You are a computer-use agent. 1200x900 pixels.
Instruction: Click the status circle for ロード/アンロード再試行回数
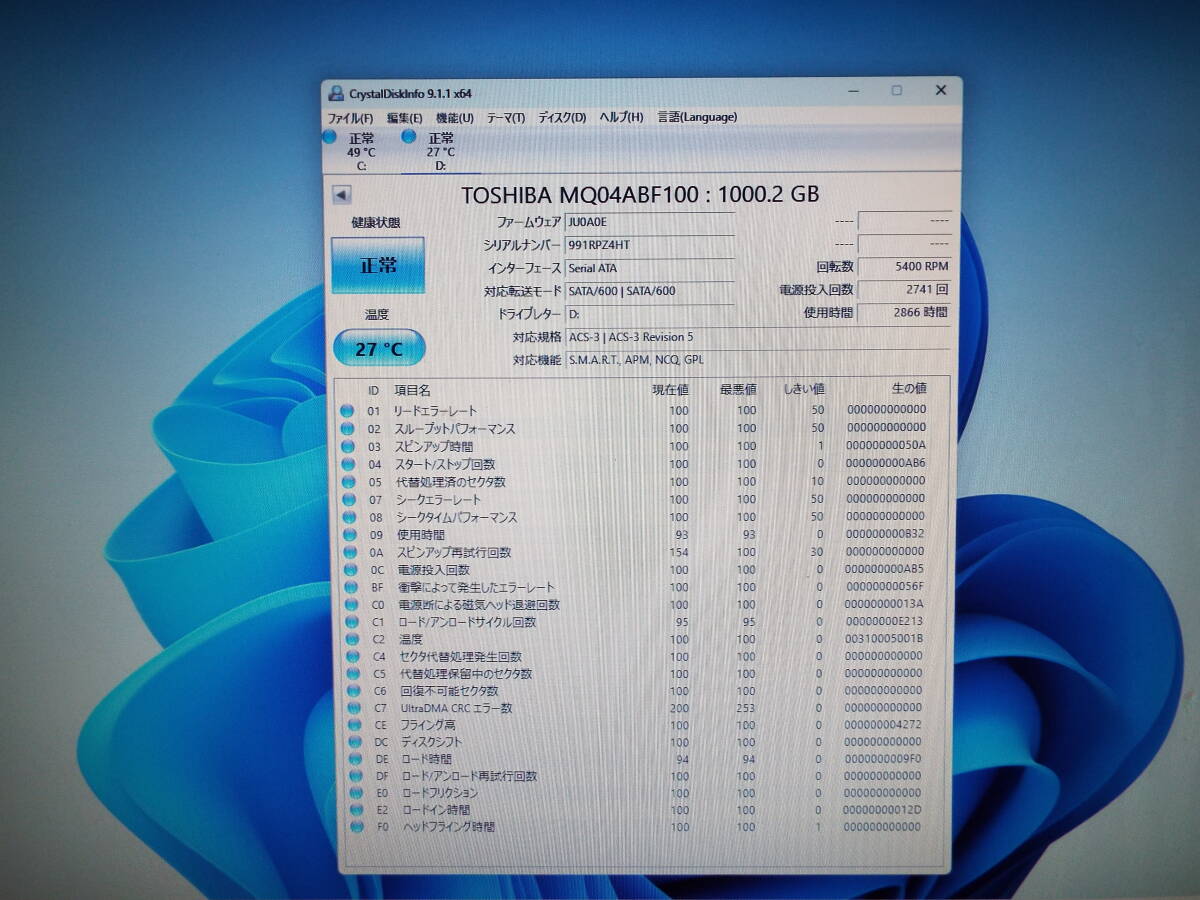tap(356, 776)
